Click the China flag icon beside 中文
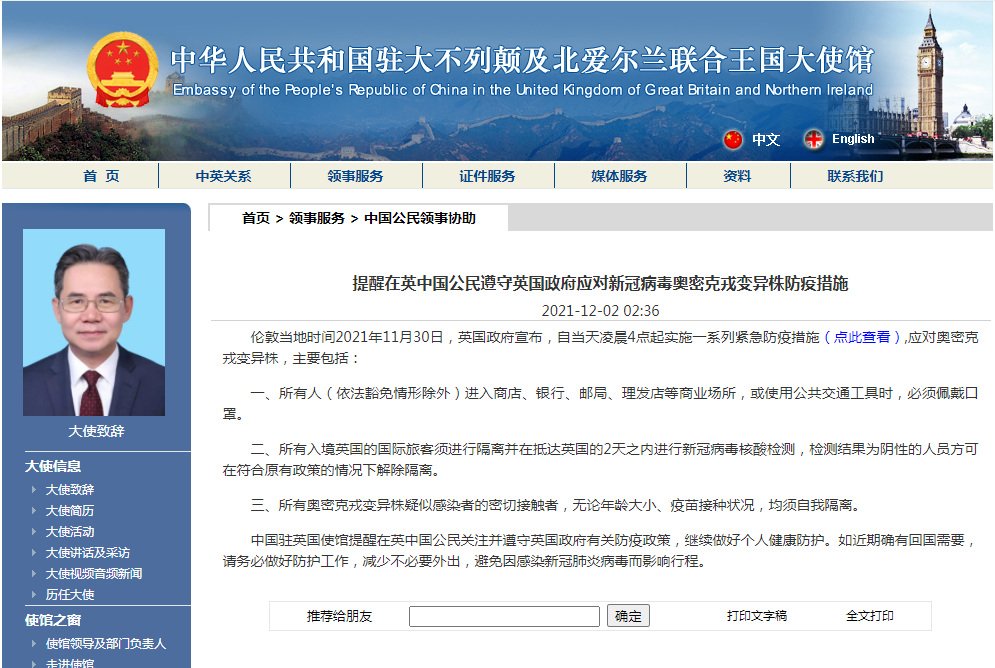Image resolution: width=995 pixels, height=668 pixels. [733, 140]
